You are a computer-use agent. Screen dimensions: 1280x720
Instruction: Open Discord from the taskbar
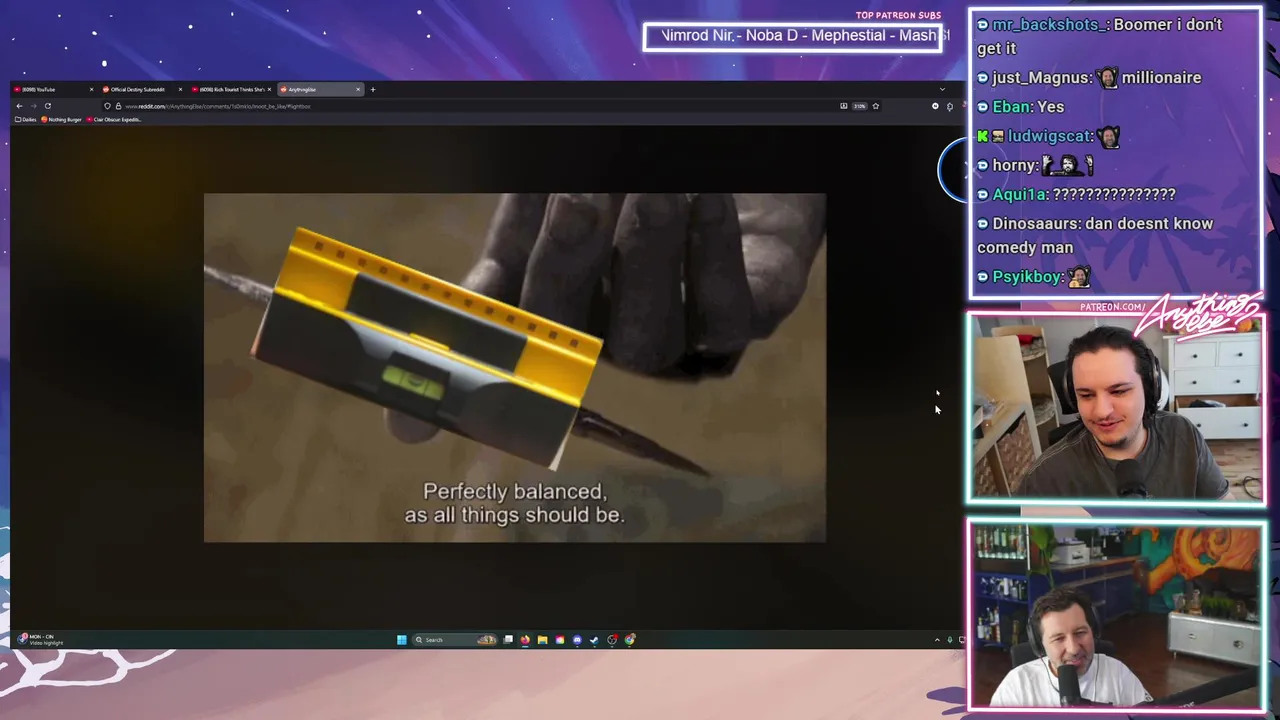tap(577, 640)
